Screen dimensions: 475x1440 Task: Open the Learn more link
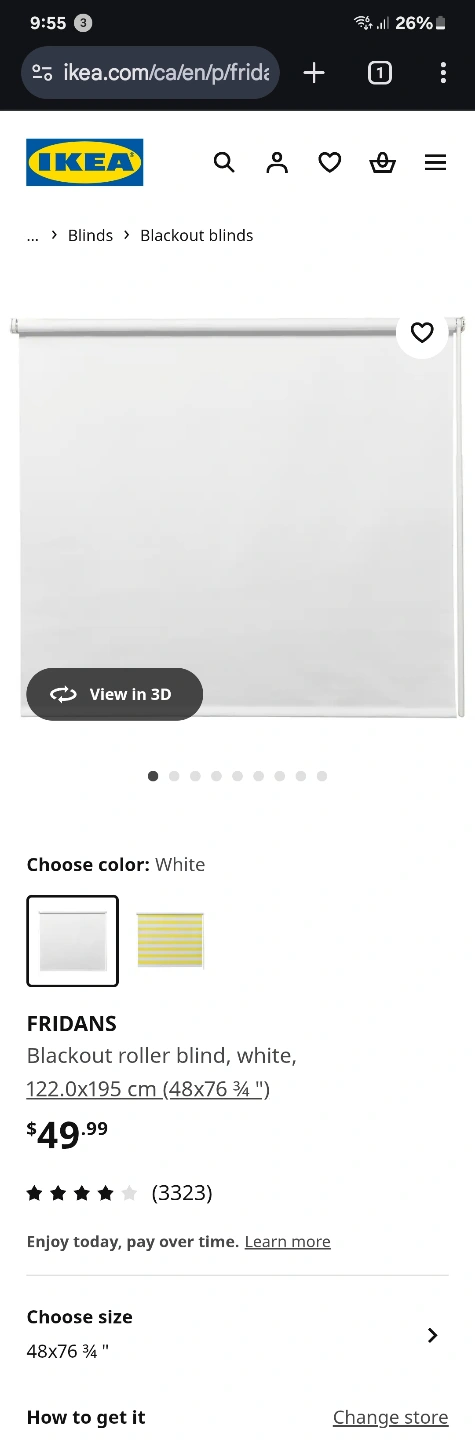tap(287, 1242)
